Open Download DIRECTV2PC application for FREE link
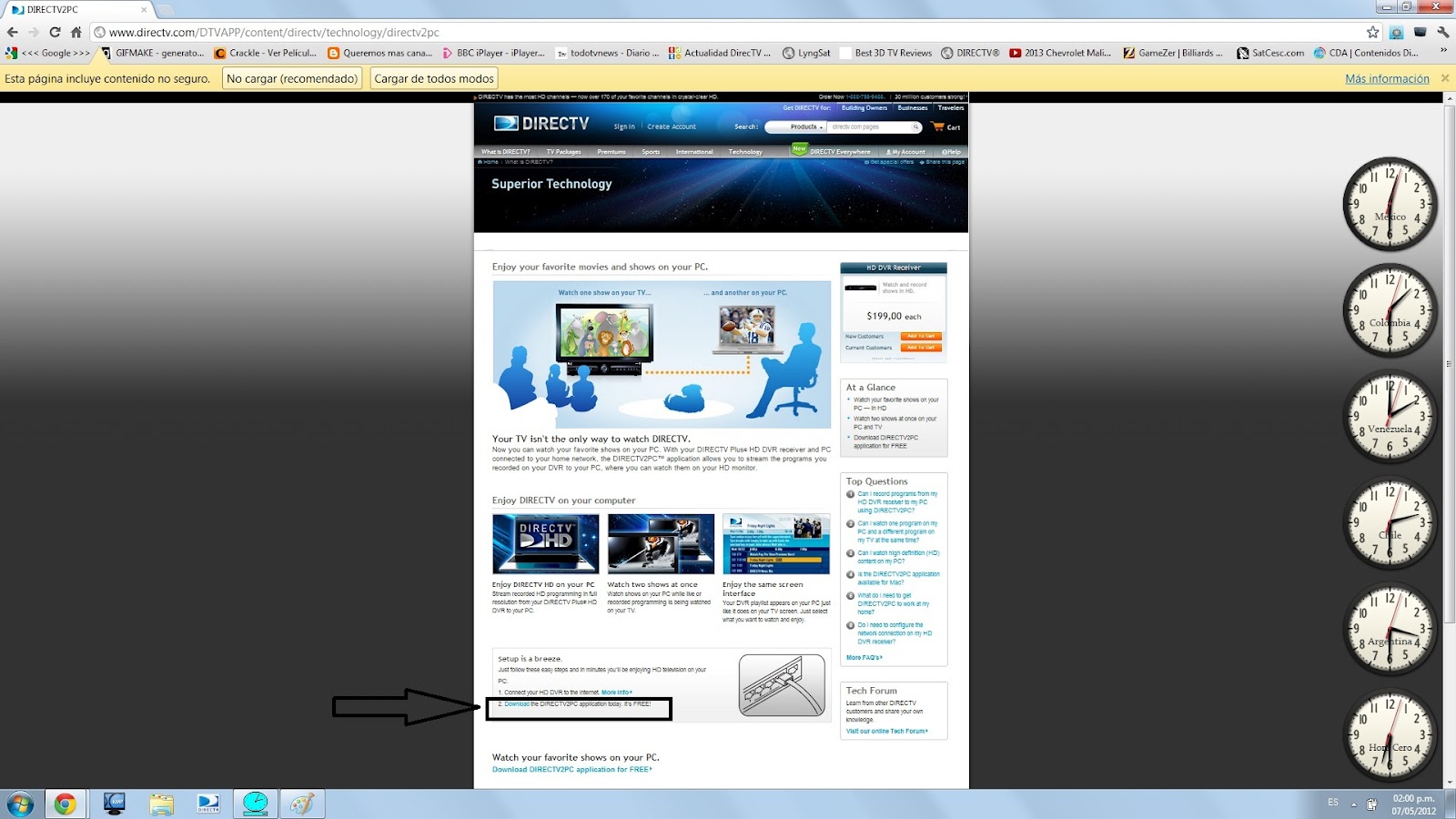This screenshot has width=1456, height=819. point(571,769)
